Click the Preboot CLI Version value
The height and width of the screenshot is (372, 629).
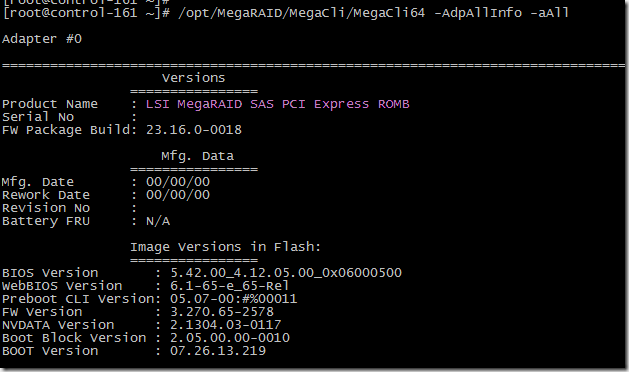(233, 299)
